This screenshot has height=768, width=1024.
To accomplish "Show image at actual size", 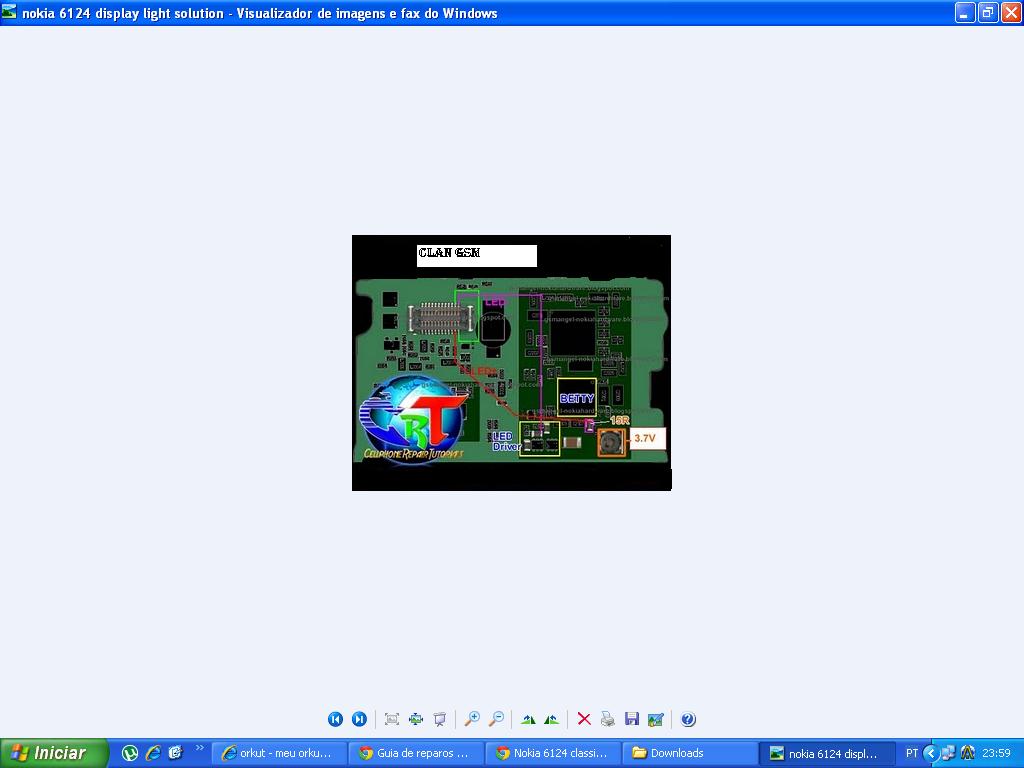I will [x=416, y=719].
